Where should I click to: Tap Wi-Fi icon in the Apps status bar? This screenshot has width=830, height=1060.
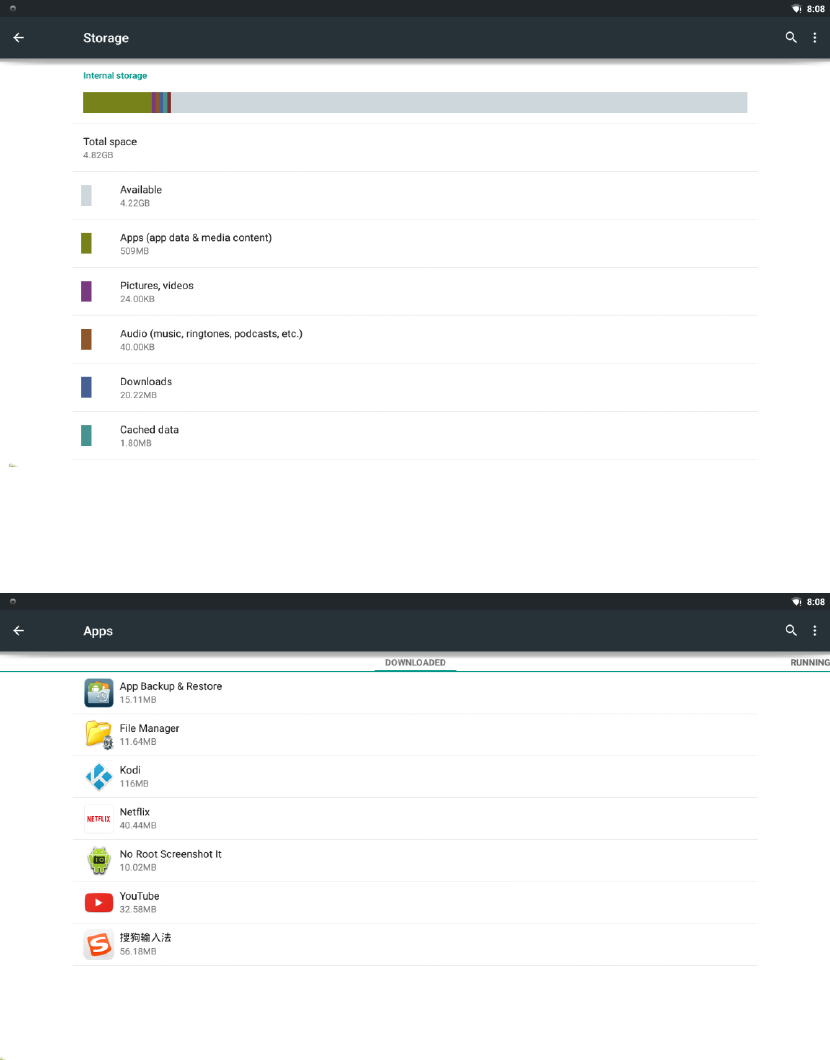pyautogui.click(x=796, y=602)
